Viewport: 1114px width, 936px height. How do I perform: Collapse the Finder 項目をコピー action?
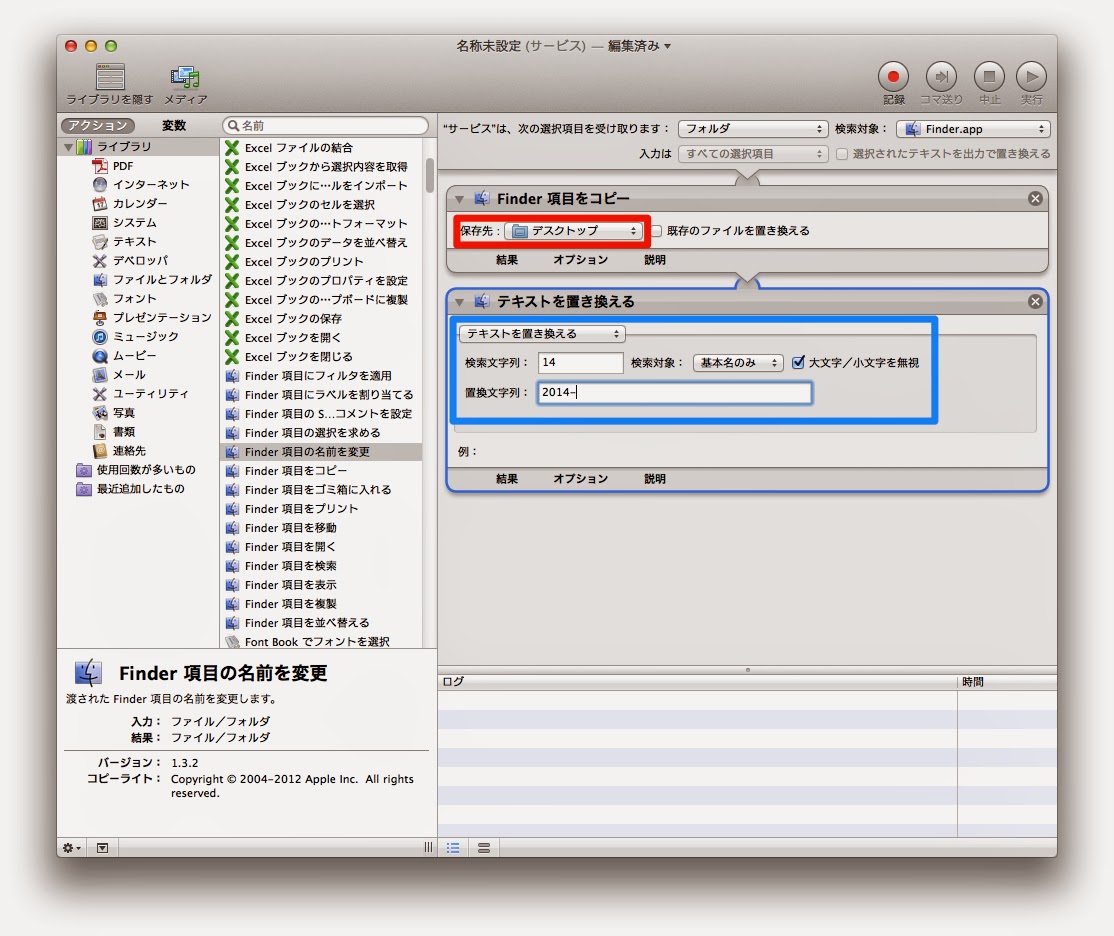(x=460, y=199)
